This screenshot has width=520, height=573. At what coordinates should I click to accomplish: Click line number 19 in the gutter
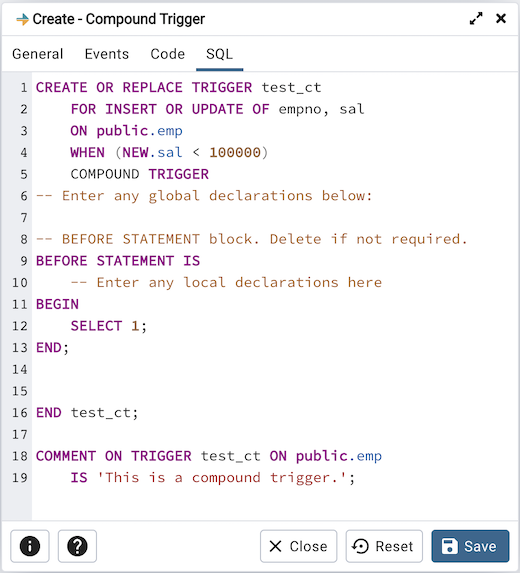pos(20,478)
